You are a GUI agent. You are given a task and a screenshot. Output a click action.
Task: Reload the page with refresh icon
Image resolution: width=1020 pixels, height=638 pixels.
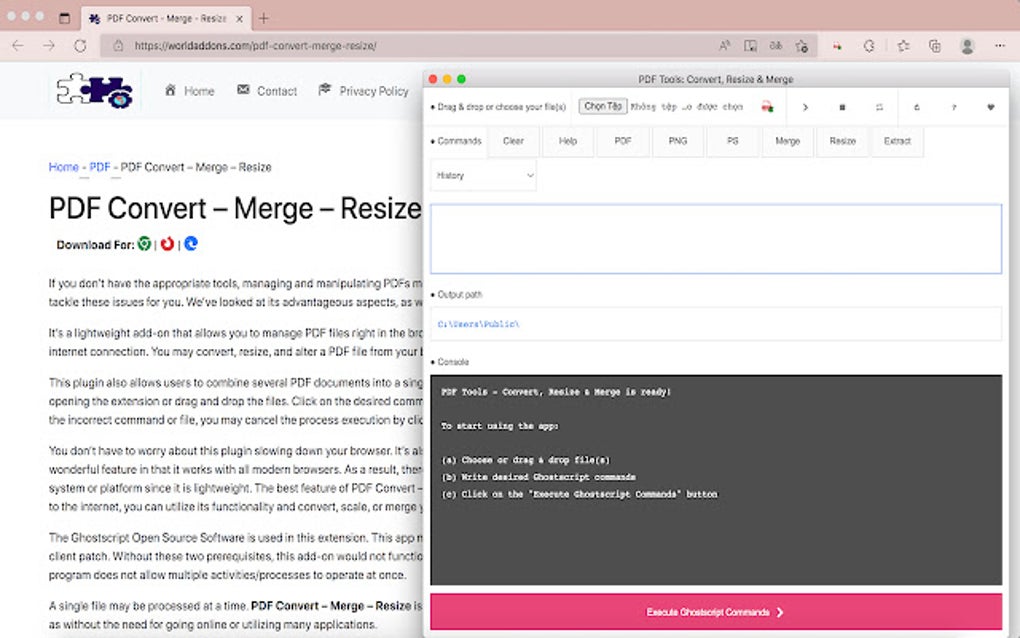coord(80,46)
